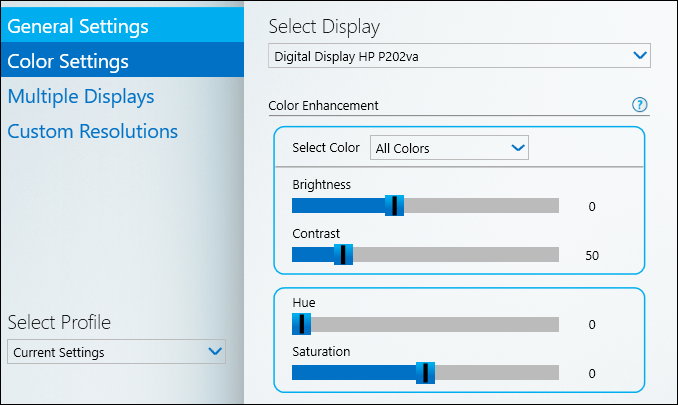Click the Contrast slider track right end
This screenshot has width=678, height=405.
pos(553,254)
